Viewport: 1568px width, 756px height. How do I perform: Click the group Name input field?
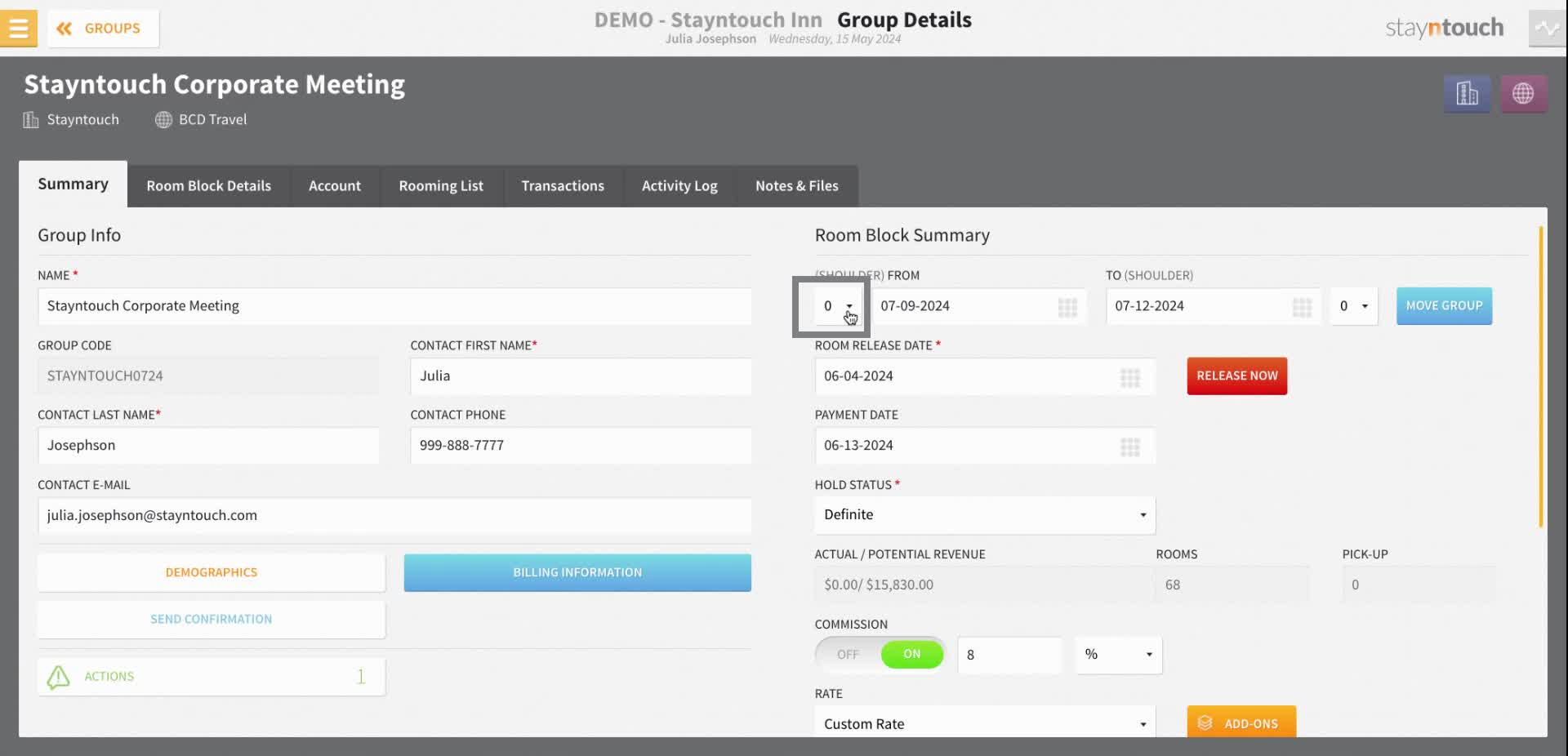[394, 306]
